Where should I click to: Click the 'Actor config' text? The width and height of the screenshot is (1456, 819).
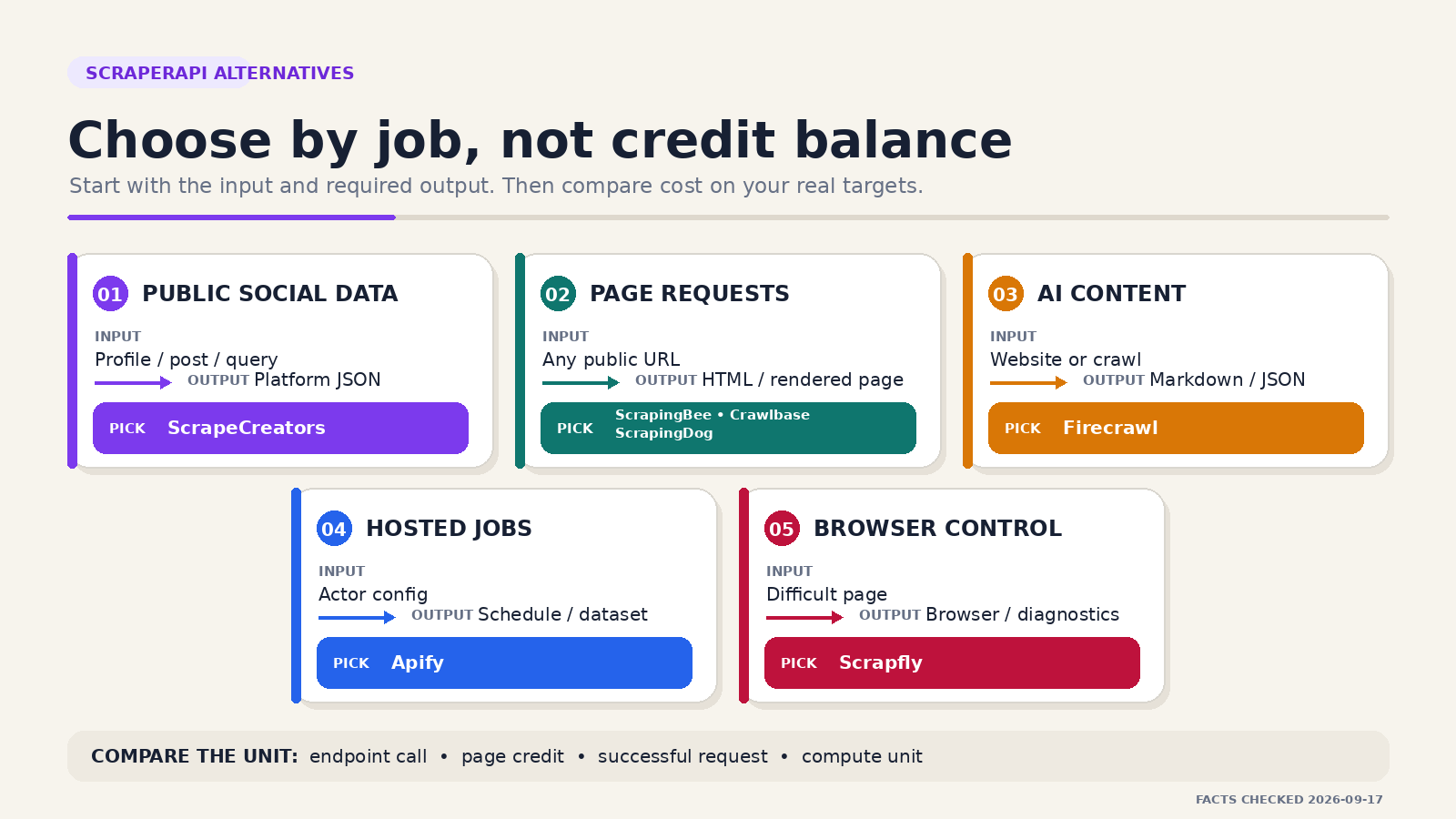[373, 594]
